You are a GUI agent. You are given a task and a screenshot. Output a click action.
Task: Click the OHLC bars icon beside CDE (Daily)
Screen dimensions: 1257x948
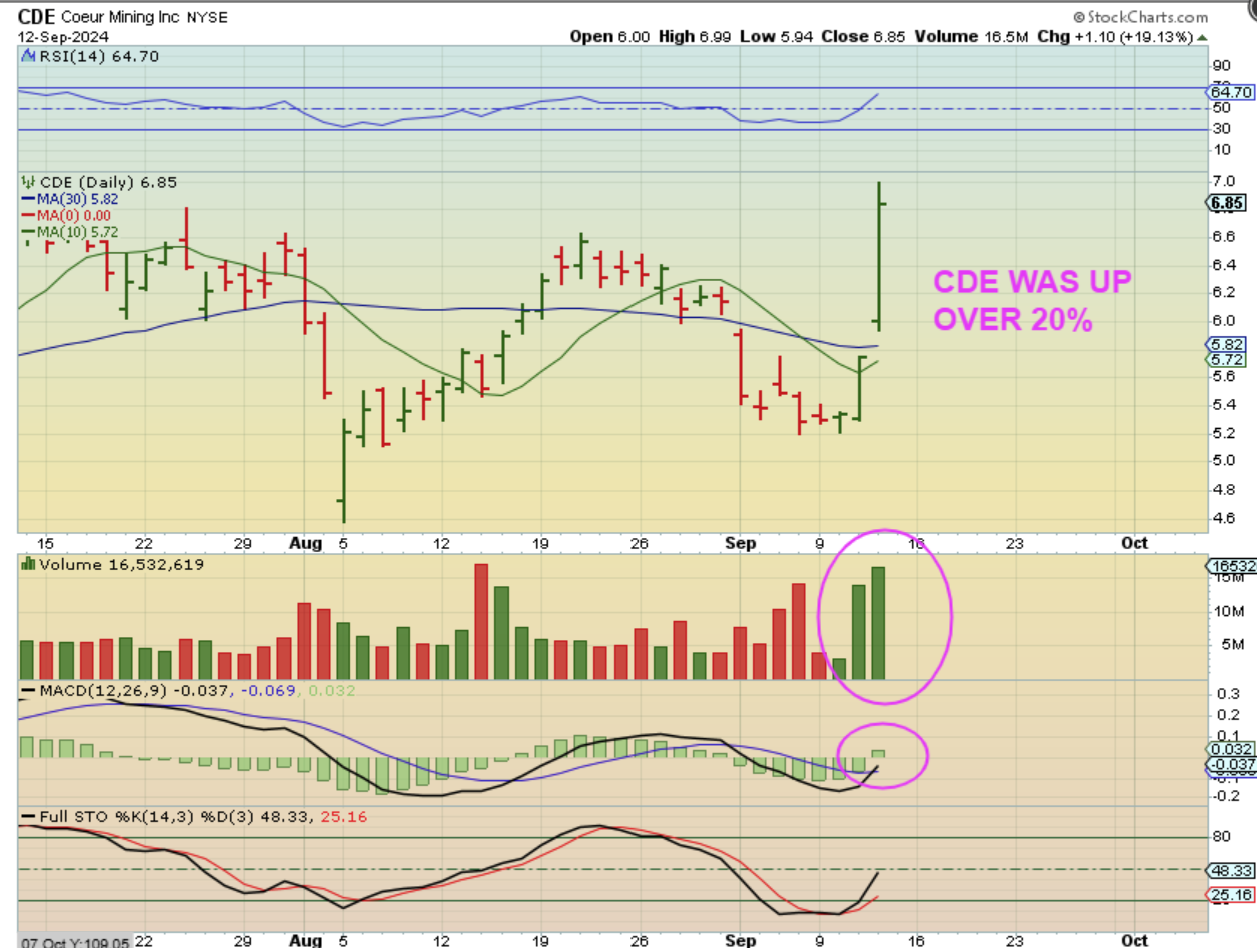pos(28,182)
